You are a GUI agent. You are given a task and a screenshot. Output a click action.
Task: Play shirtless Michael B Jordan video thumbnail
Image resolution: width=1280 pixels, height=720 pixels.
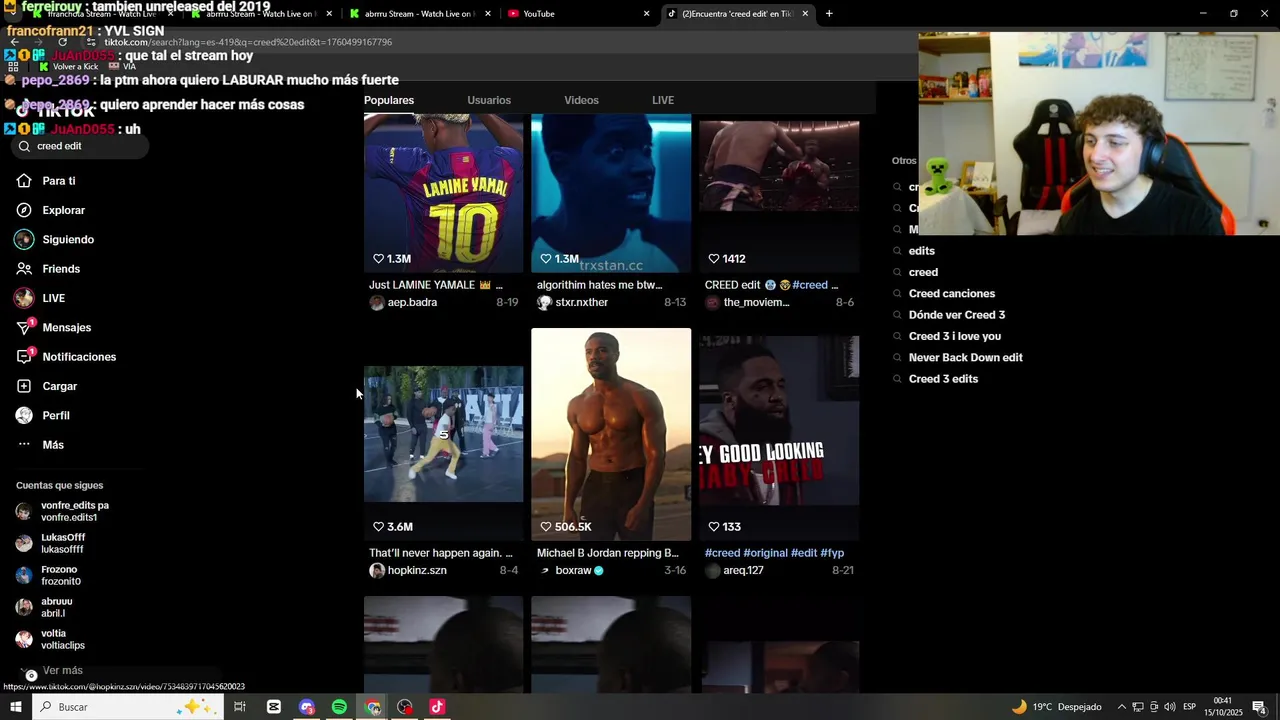point(611,434)
